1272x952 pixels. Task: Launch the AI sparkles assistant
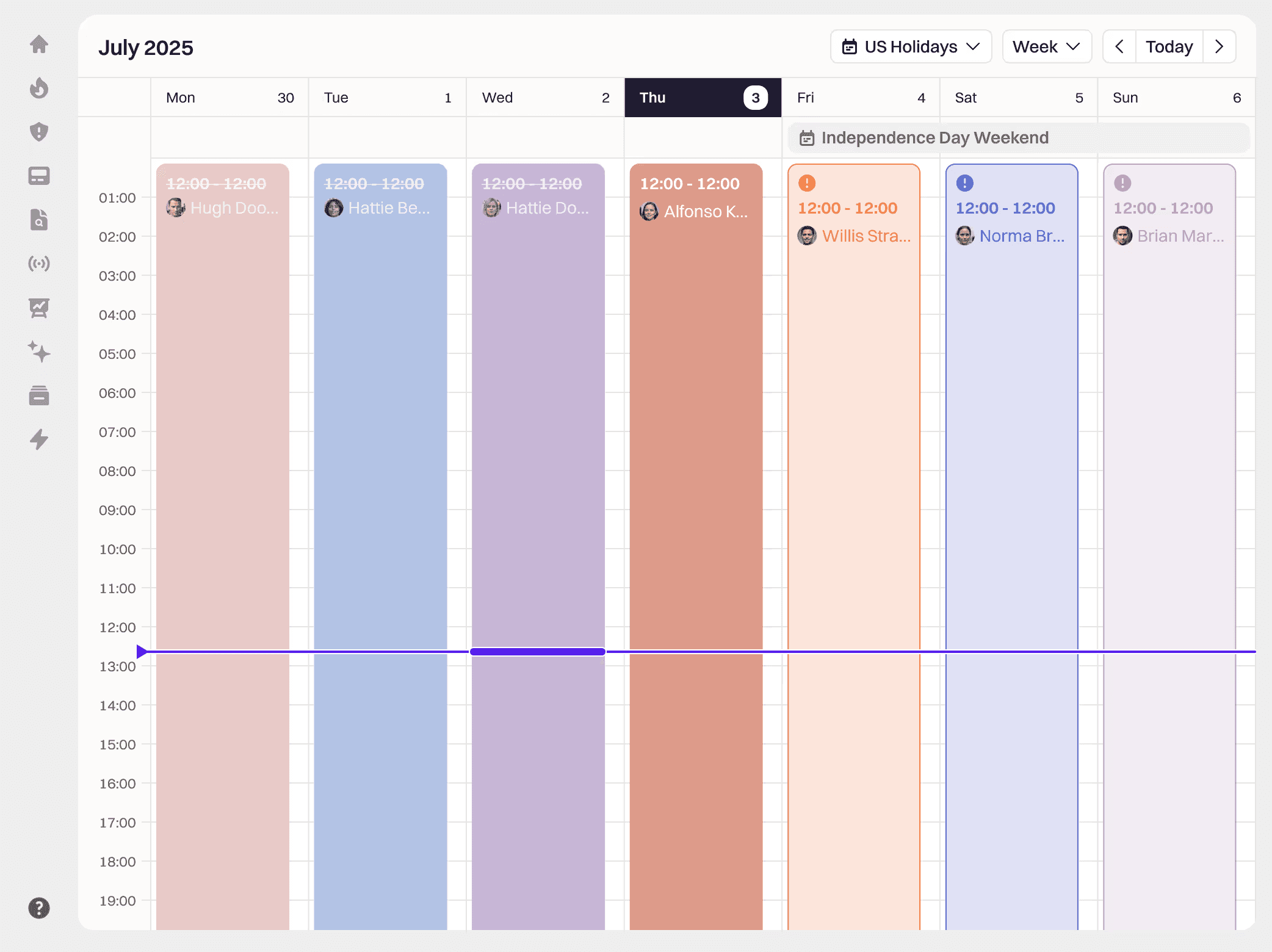point(39,352)
